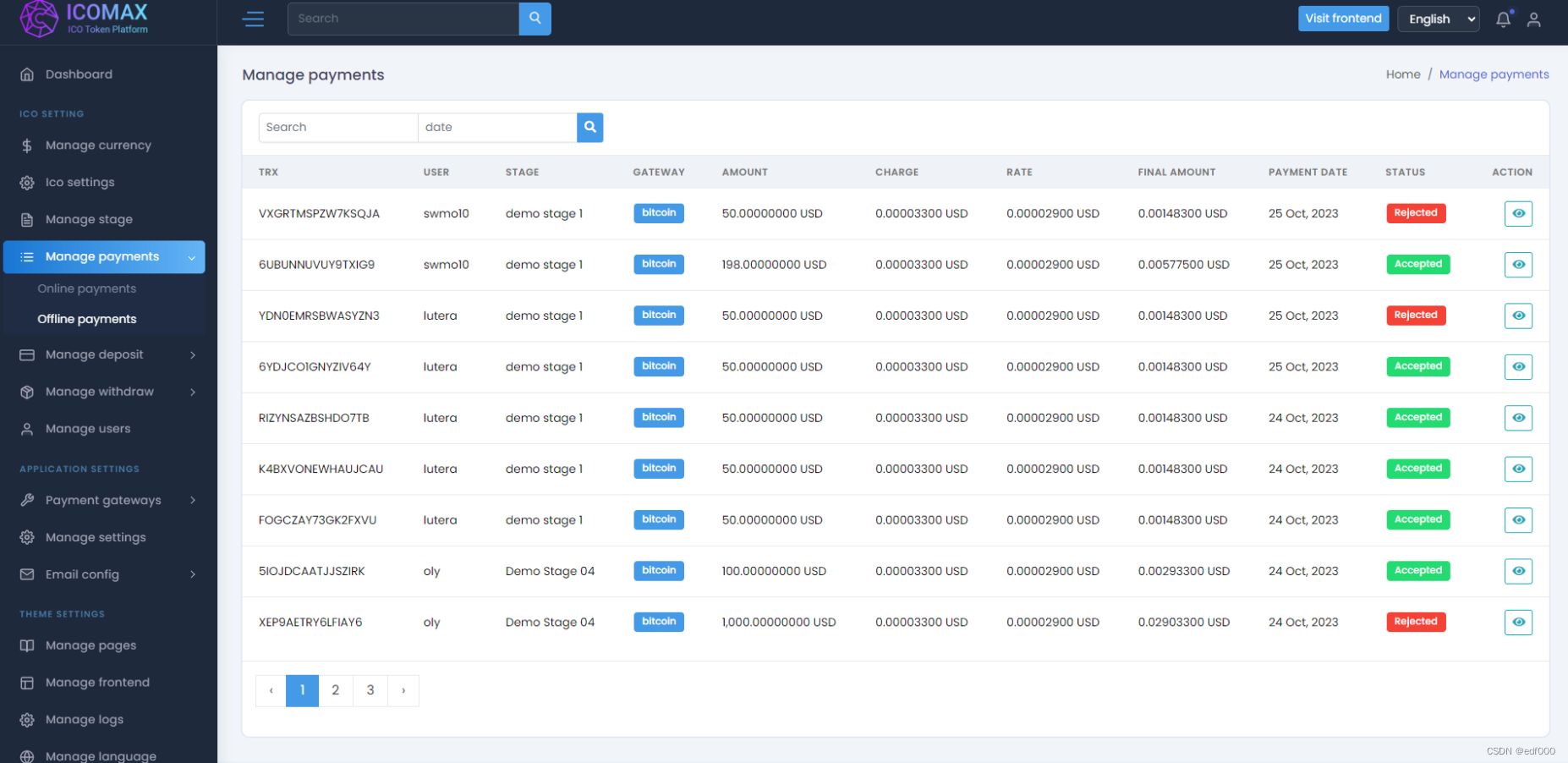Click the date filter input field

pos(496,128)
